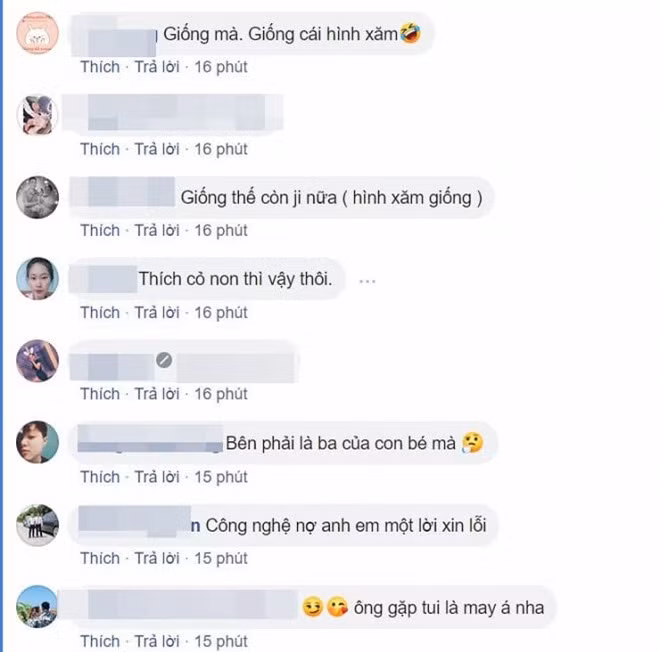The image size is (660, 652).
Task: Open the cartoon cat avatar of first commenter
Action: coord(37,33)
